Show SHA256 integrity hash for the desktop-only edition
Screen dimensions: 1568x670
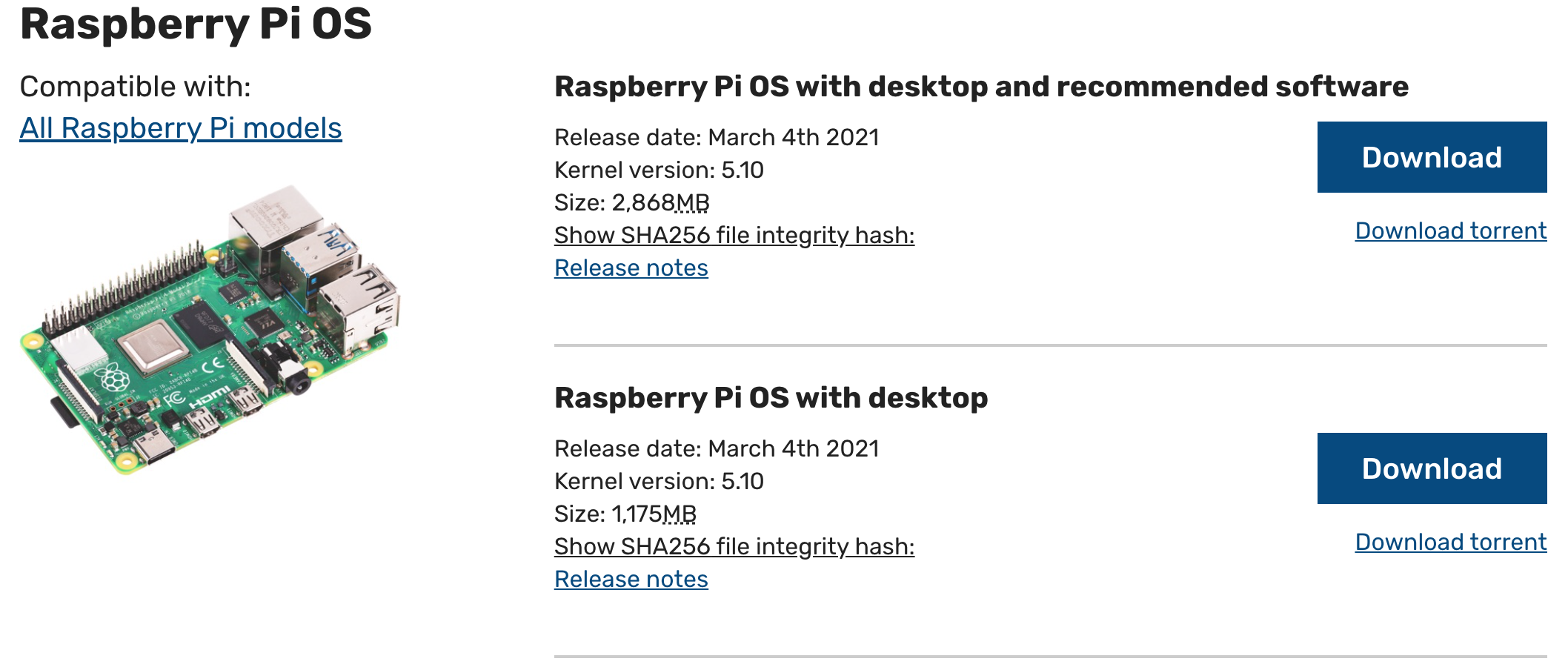pos(734,546)
